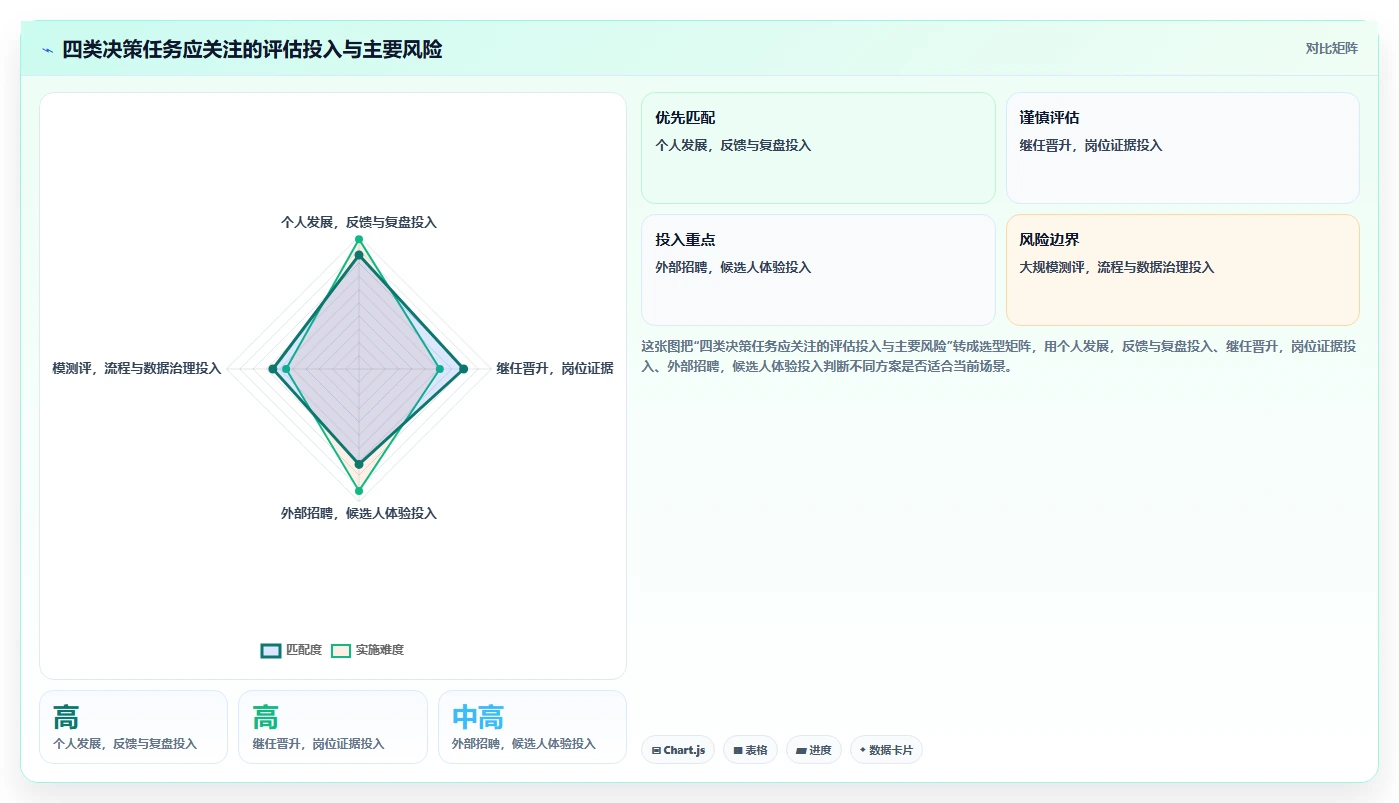The image size is (1399, 803).
Task: Click text 继任晋升，岗位证据投入 in 谨慎评估 card
Action: click(1090, 145)
